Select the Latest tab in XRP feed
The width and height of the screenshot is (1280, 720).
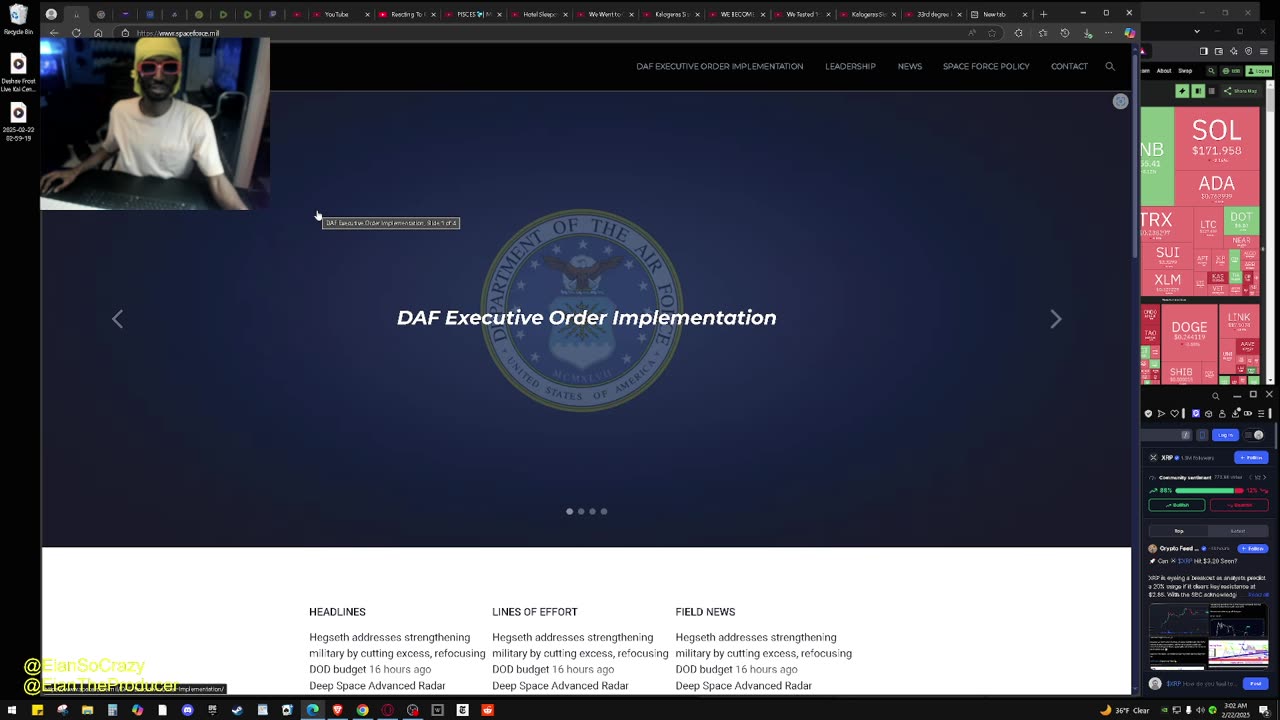1238,531
